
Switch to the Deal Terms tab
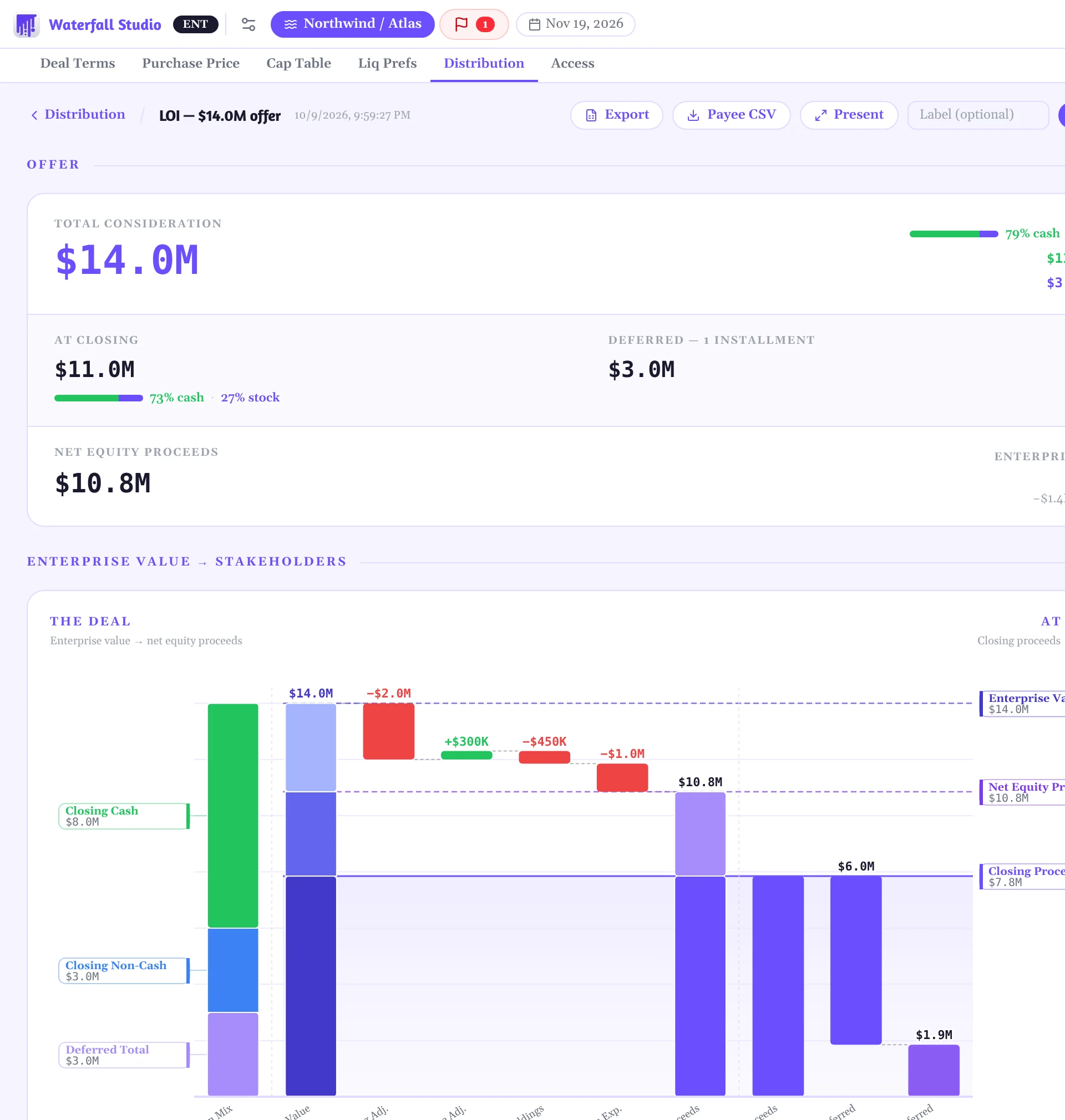pos(78,64)
